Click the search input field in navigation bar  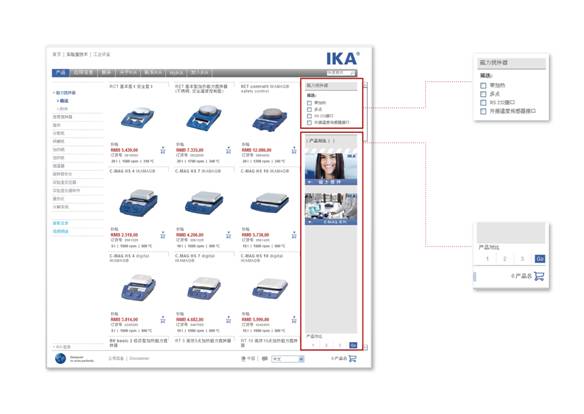[x=339, y=73]
